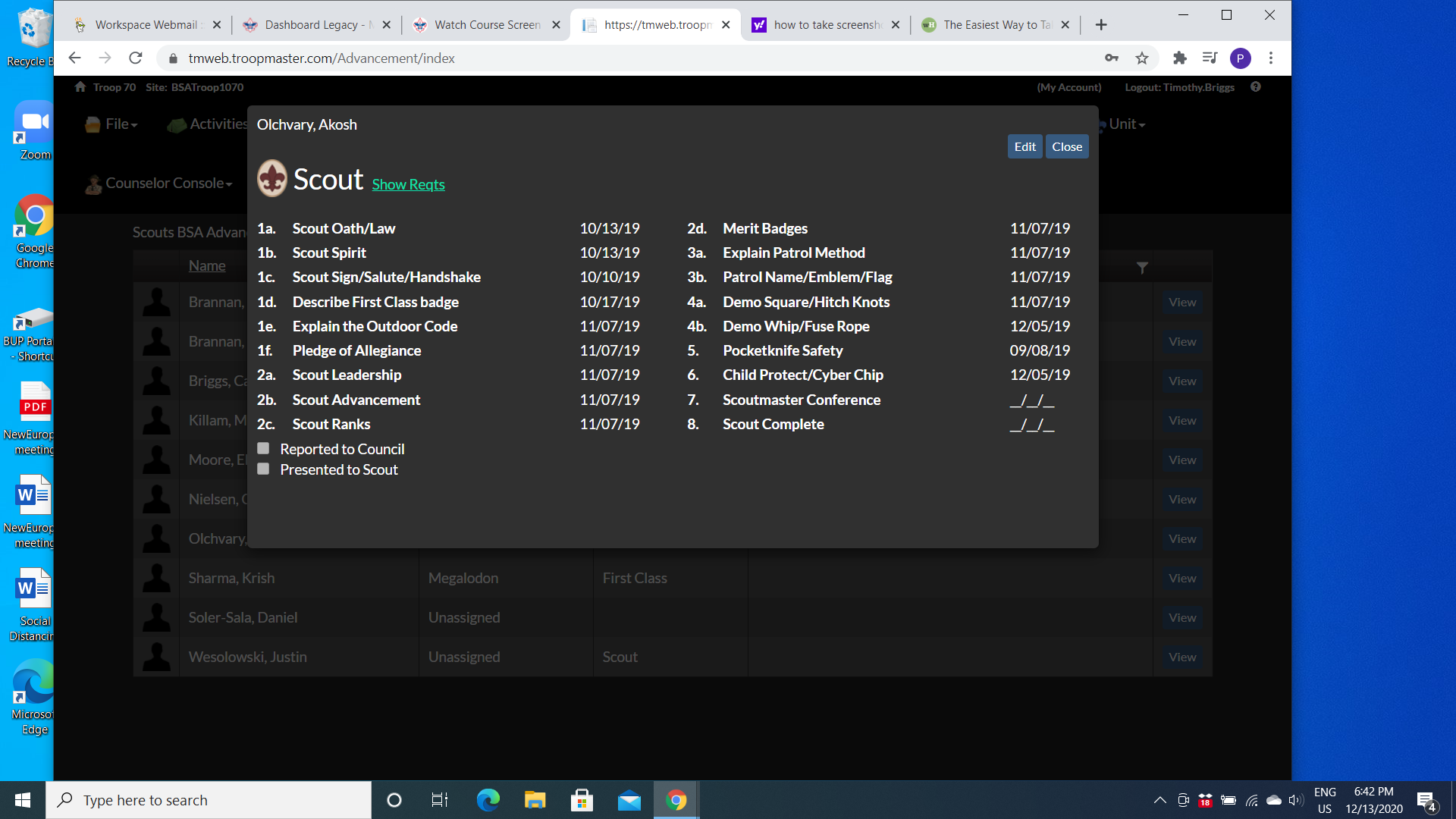This screenshot has width=1456, height=819.
Task: Expand the File dropdown menu
Action: [x=111, y=124]
